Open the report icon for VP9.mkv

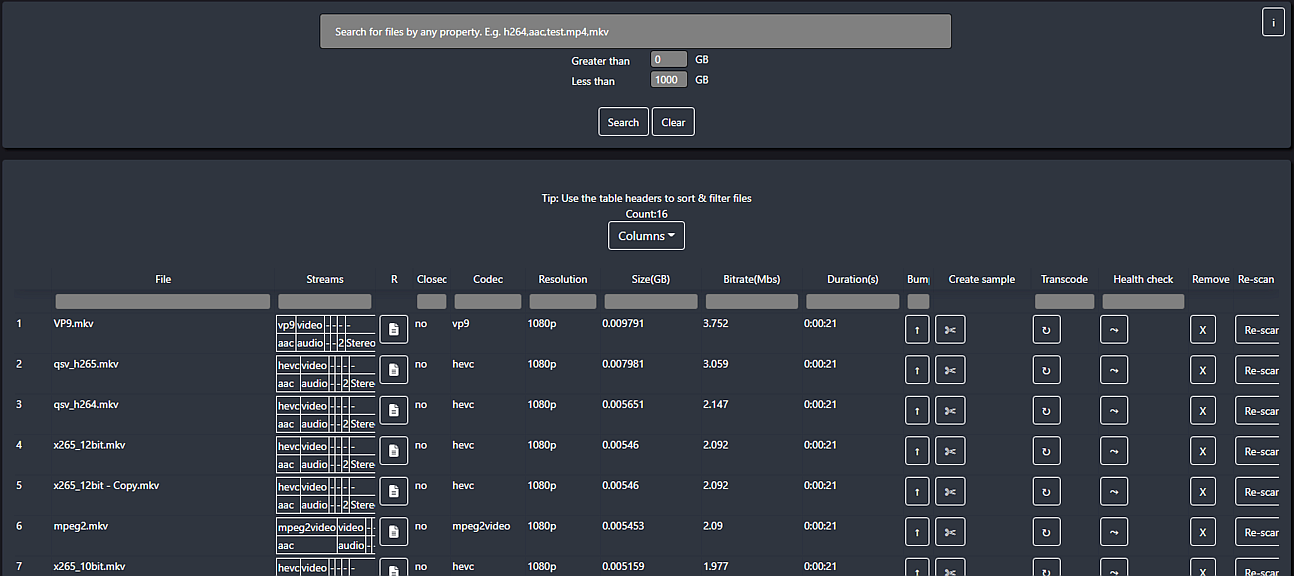[x=394, y=329]
